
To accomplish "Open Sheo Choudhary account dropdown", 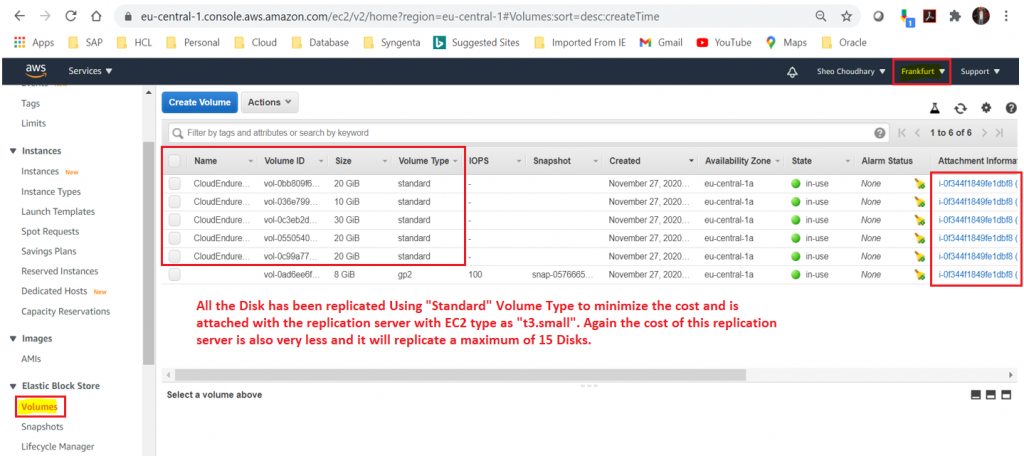I will (851, 71).
